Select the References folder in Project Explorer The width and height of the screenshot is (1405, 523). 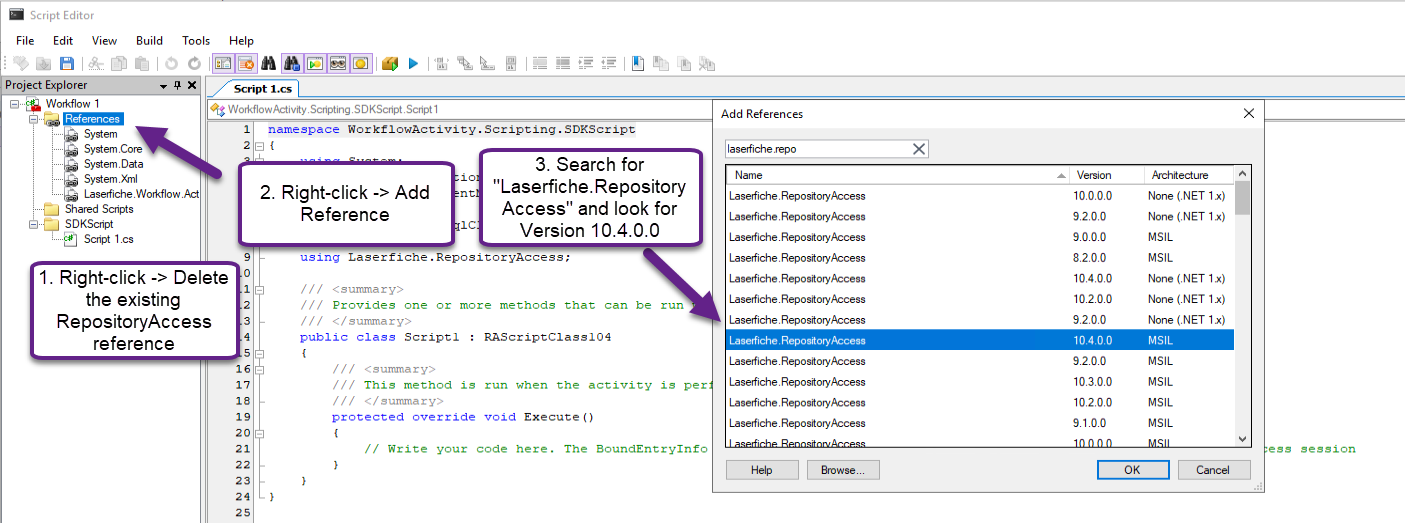(93, 119)
